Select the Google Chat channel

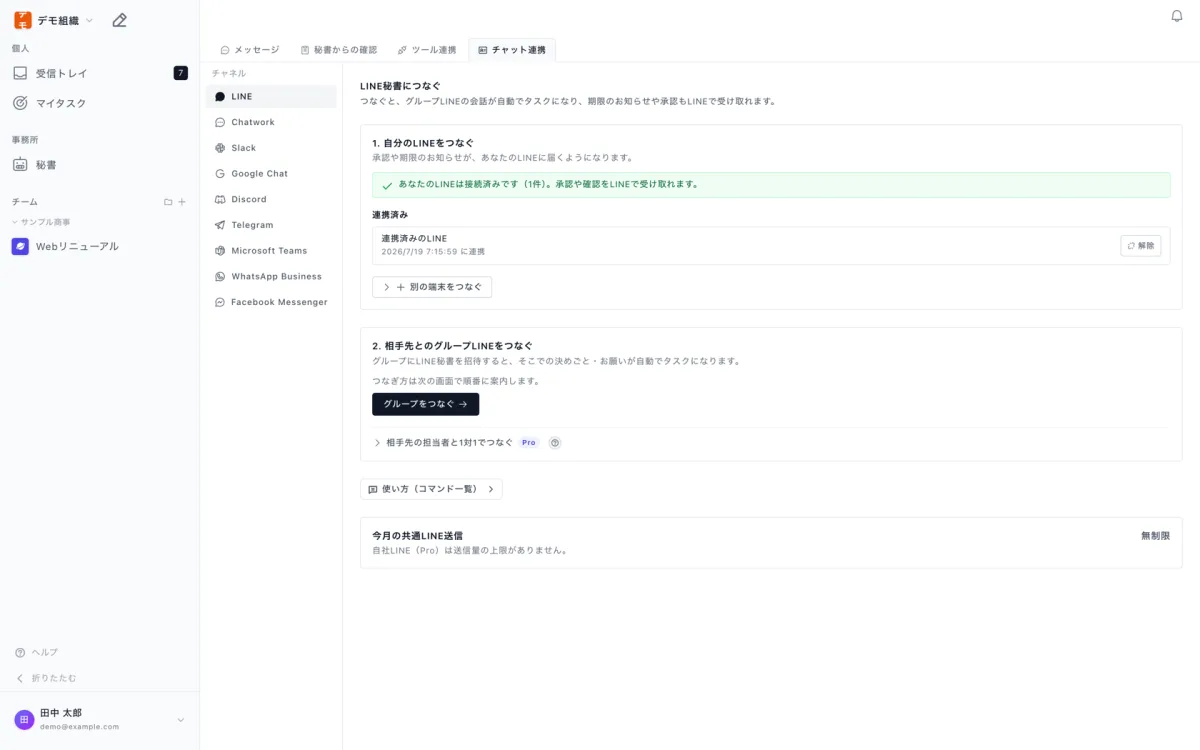point(271,174)
